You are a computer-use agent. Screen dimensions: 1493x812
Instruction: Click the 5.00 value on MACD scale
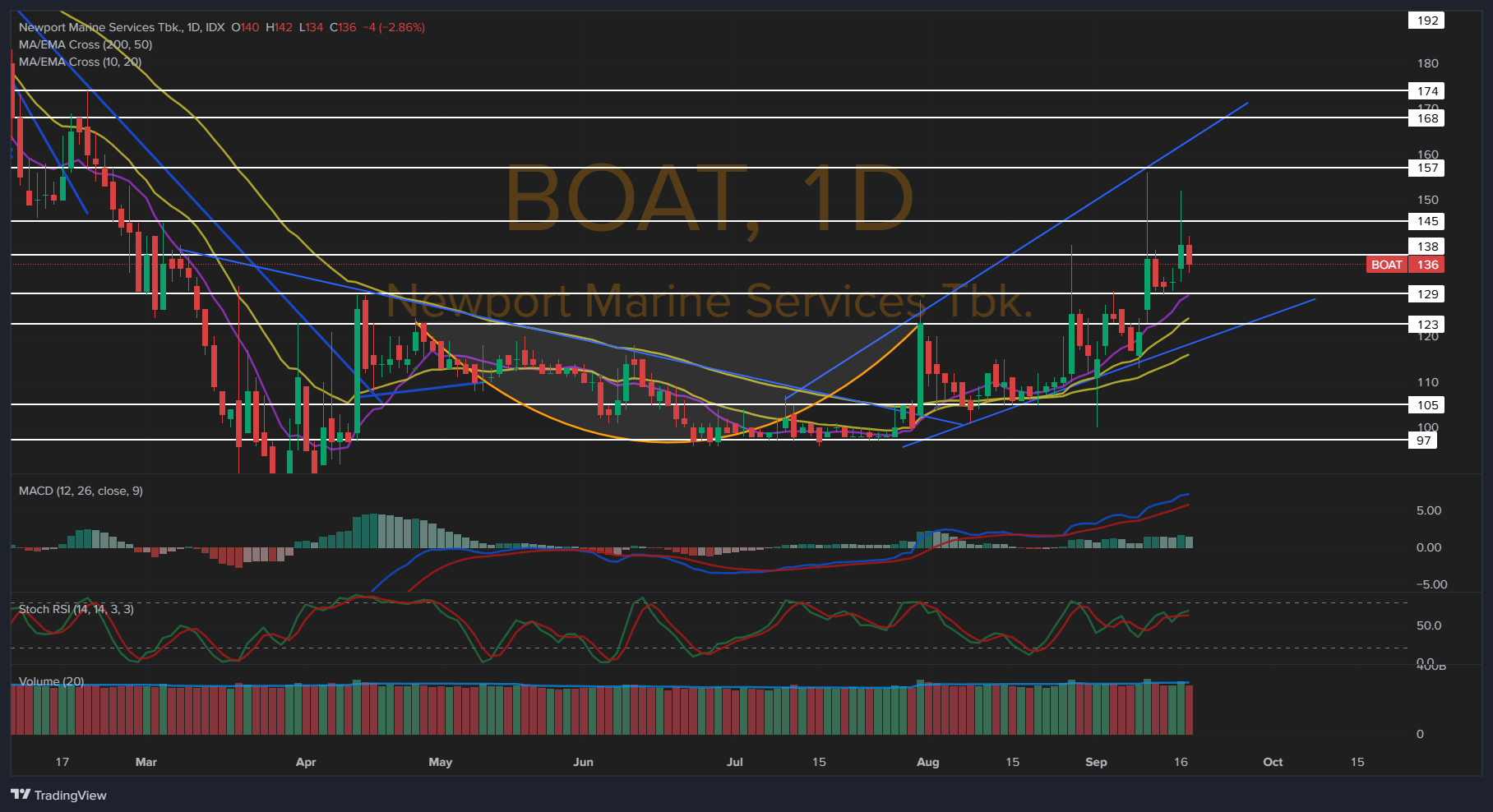tap(1428, 510)
